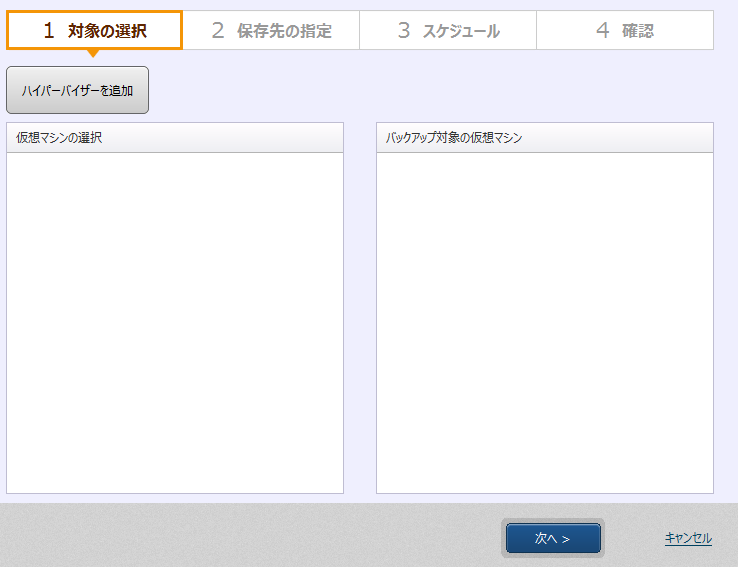Open the スケジュール step tab
This screenshot has width=738, height=567.
(448, 31)
